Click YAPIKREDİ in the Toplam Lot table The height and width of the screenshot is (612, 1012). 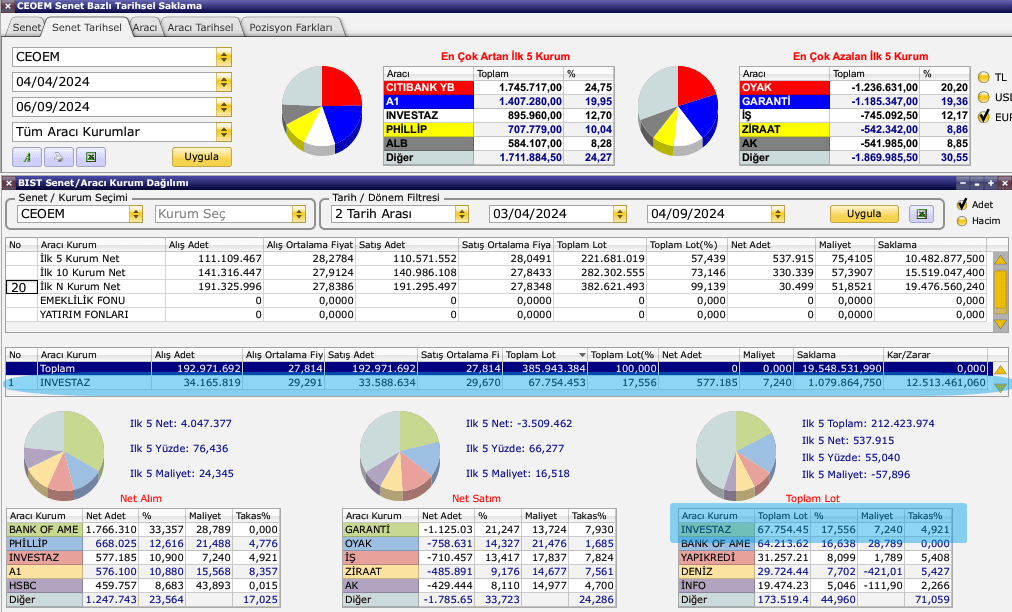(x=716, y=557)
